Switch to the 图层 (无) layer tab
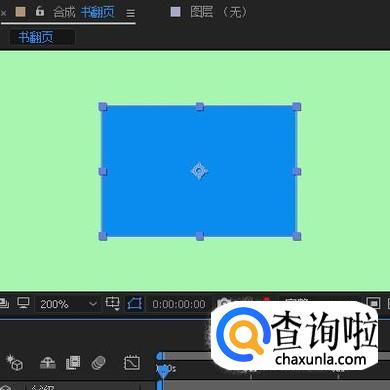The width and height of the screenshot is (390, 390). [x=209, y=12]
